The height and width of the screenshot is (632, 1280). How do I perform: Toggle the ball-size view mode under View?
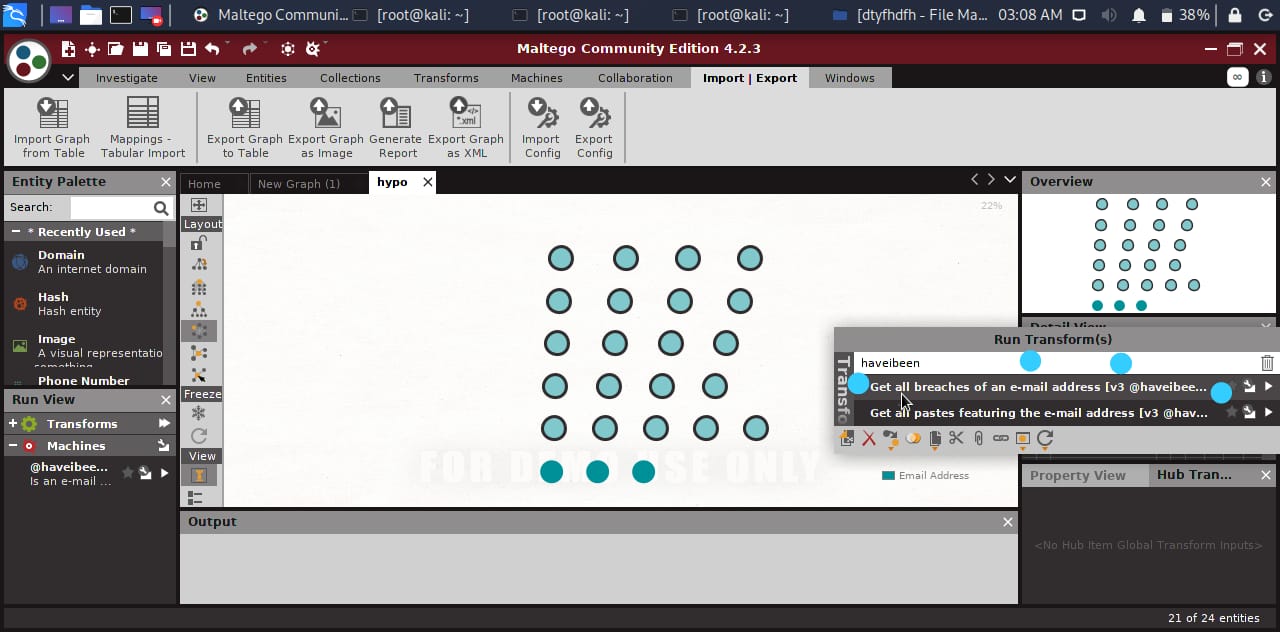click(x=199, y=477)
